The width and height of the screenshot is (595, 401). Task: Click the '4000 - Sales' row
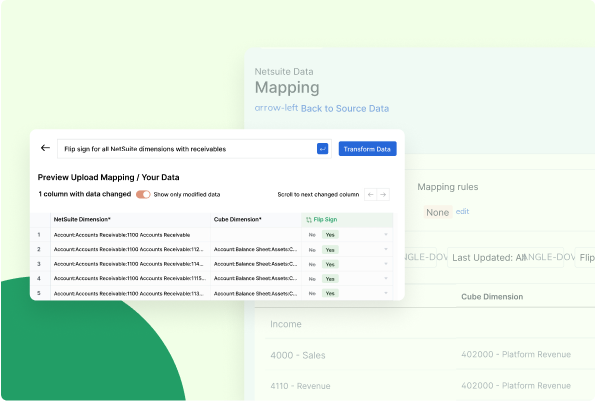[x=298, y=355]
